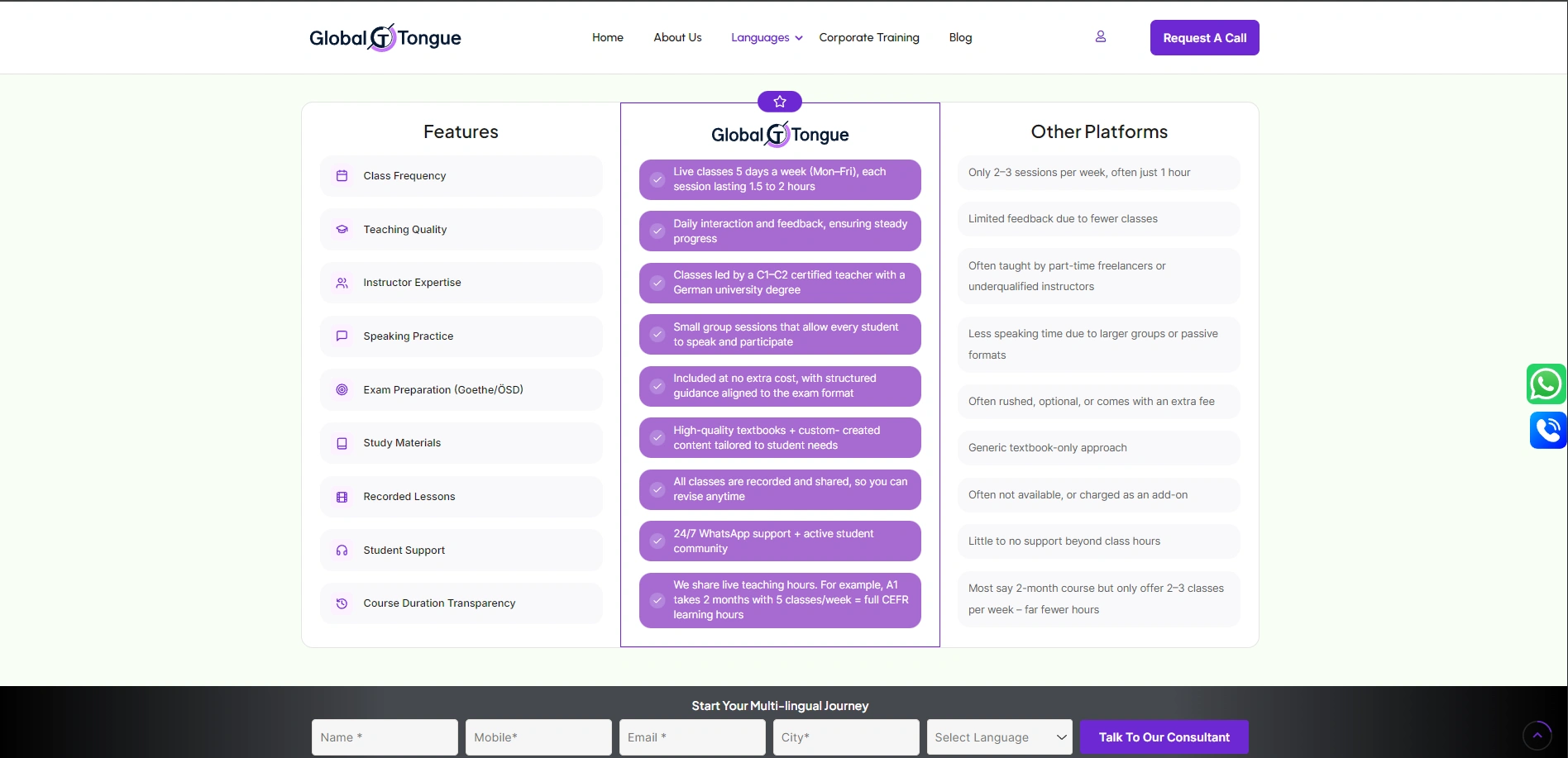Click the headphones icon beside Student Support
The image size is (1568, 758).
(342, 551)
